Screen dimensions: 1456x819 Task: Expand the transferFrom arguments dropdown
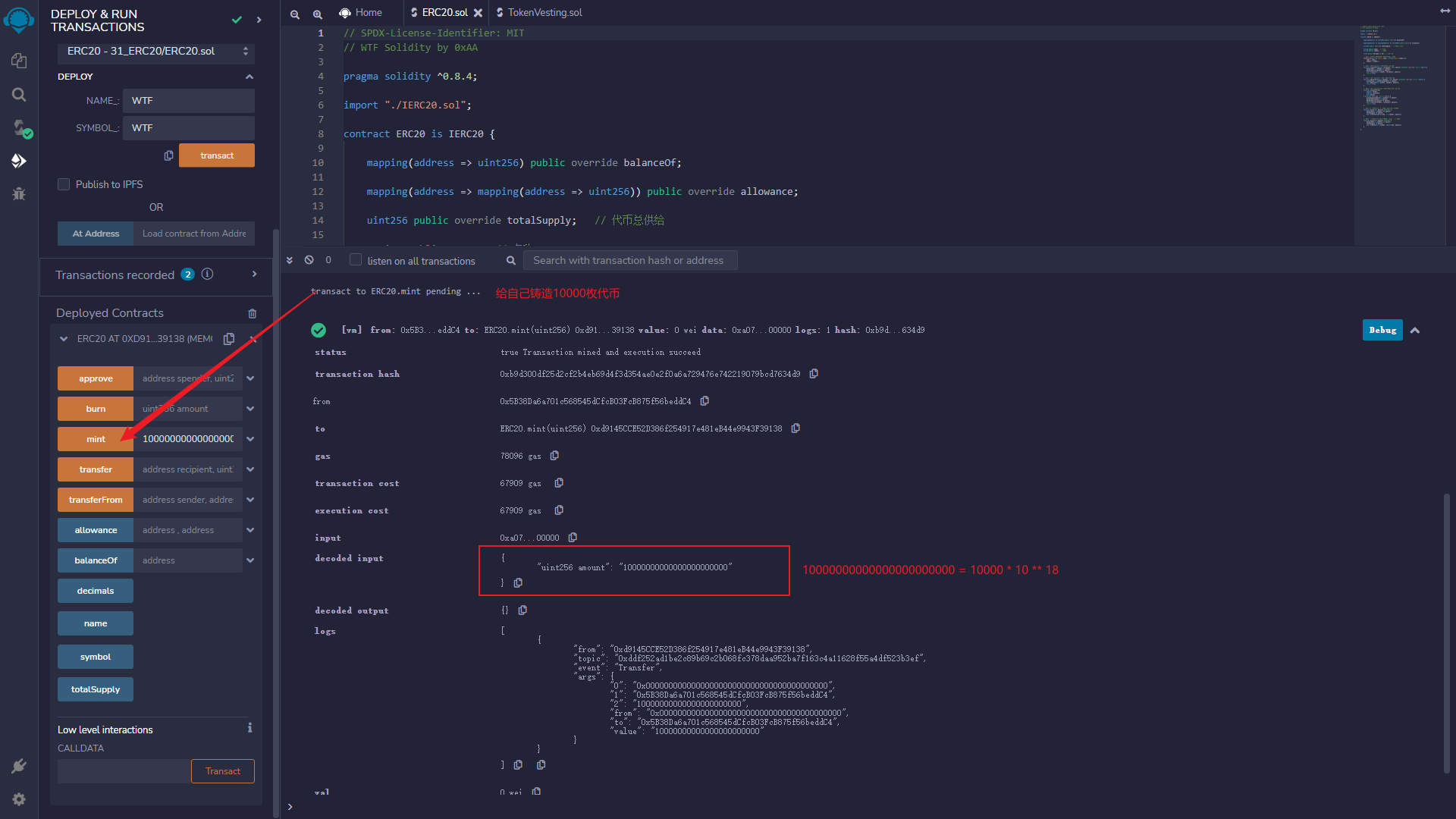252,499
